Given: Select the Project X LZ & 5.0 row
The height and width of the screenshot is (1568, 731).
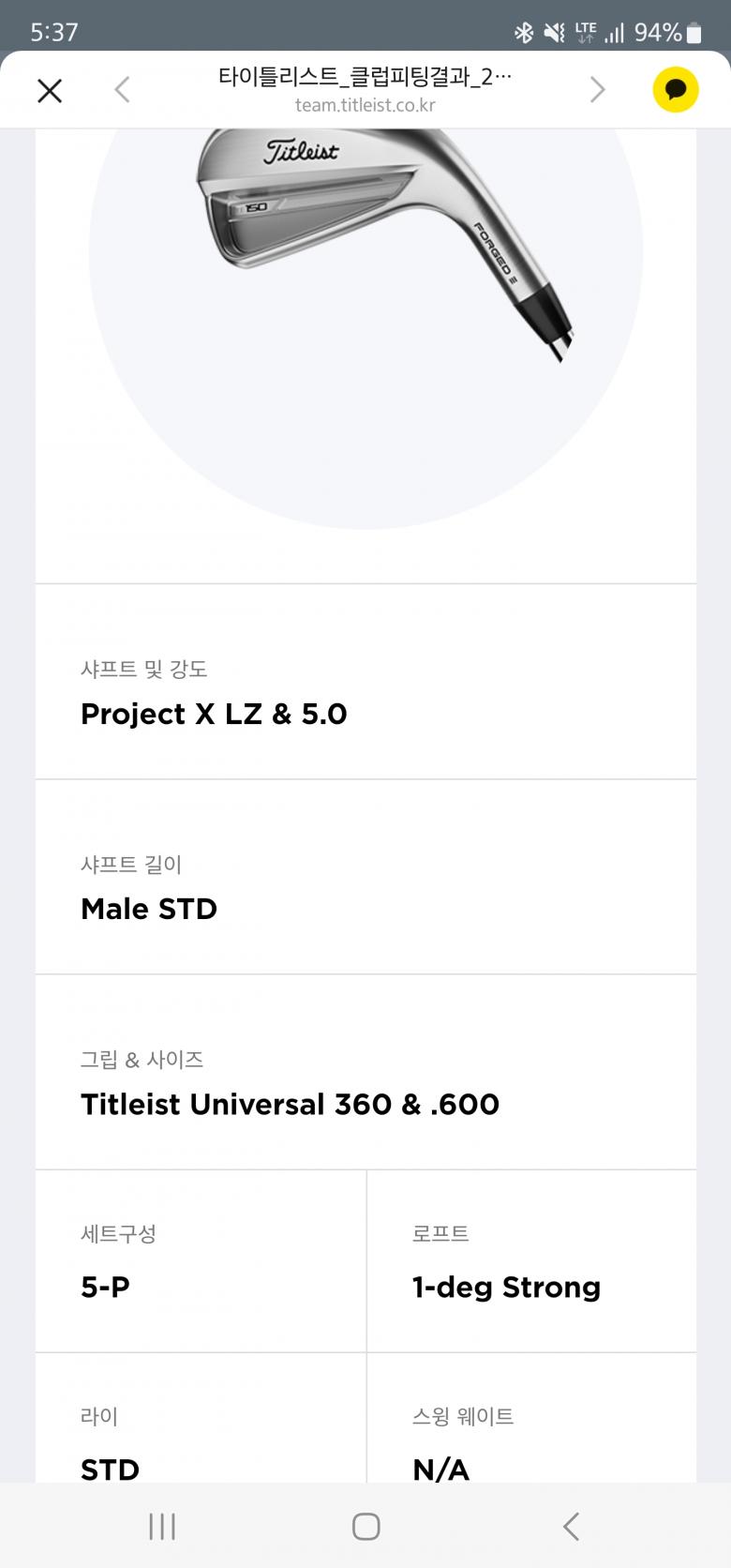Looking at the screenshot, I should tap(365, 694).
